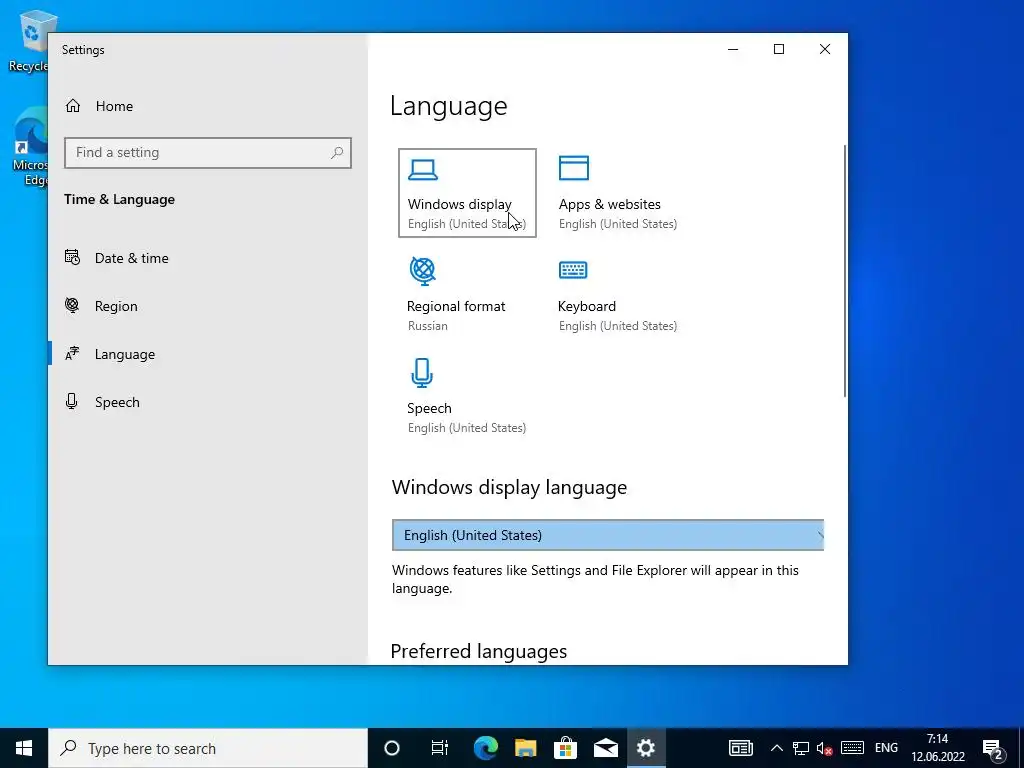The height and width of the screenshot is (768, 1024).
Task: Click the Home icon in Settings sidebar
Action: (72, 106)
